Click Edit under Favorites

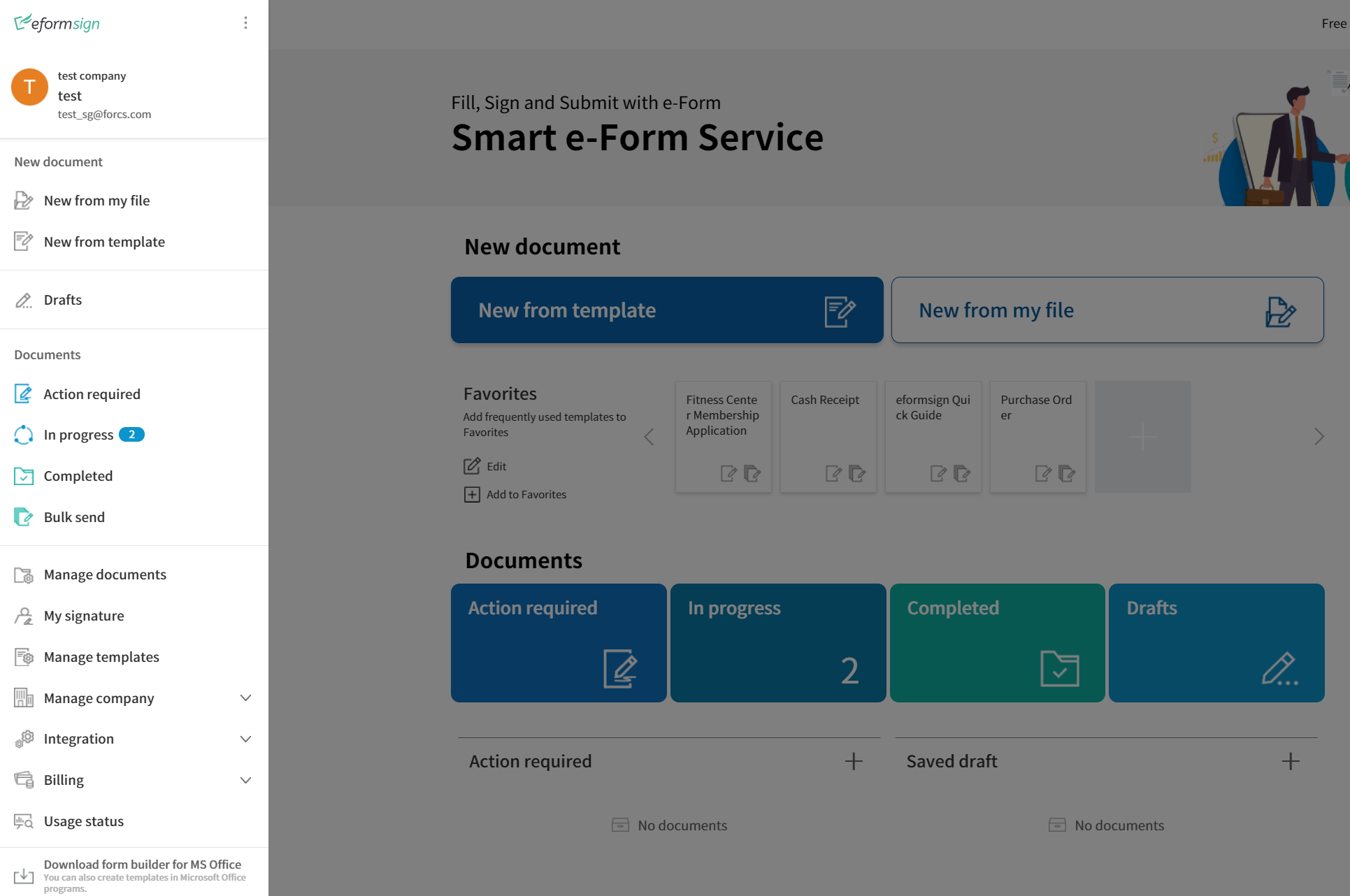pyautogui.click(x=485, y=466)
